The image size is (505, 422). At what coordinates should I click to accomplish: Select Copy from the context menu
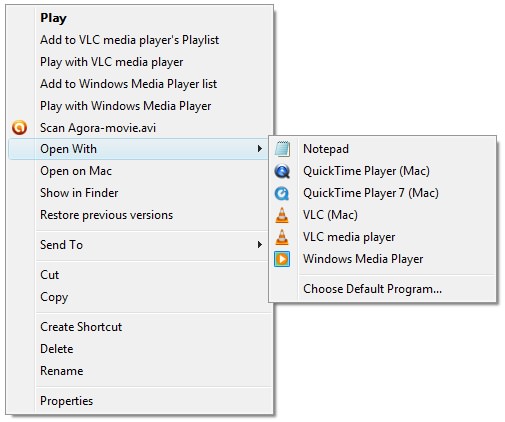[x=54, y=297]
